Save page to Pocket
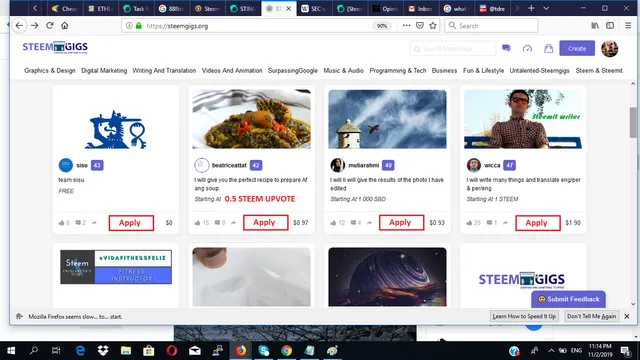This screenshot has height=360, width=640. (x=420, y=26)
